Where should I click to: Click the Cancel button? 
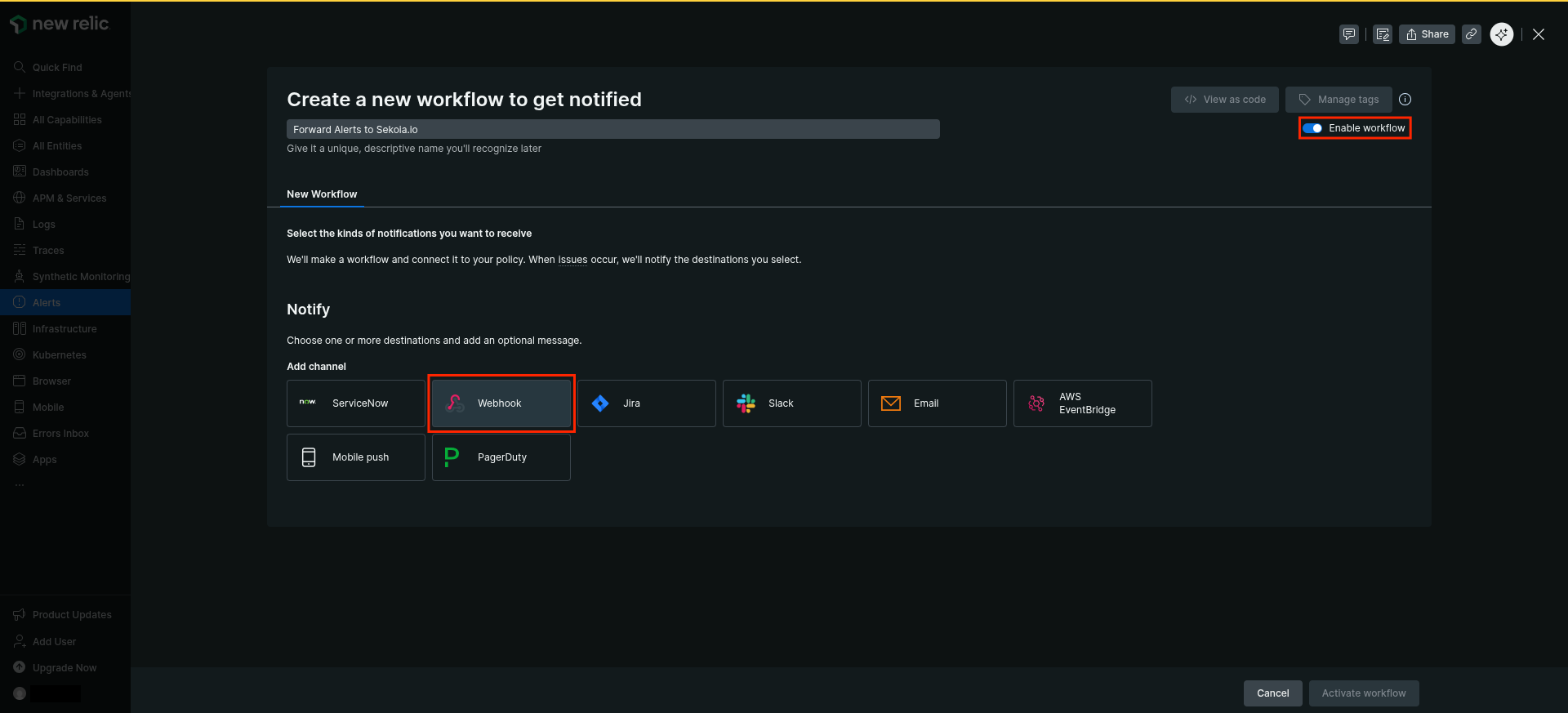click(x=1273, y=693)
